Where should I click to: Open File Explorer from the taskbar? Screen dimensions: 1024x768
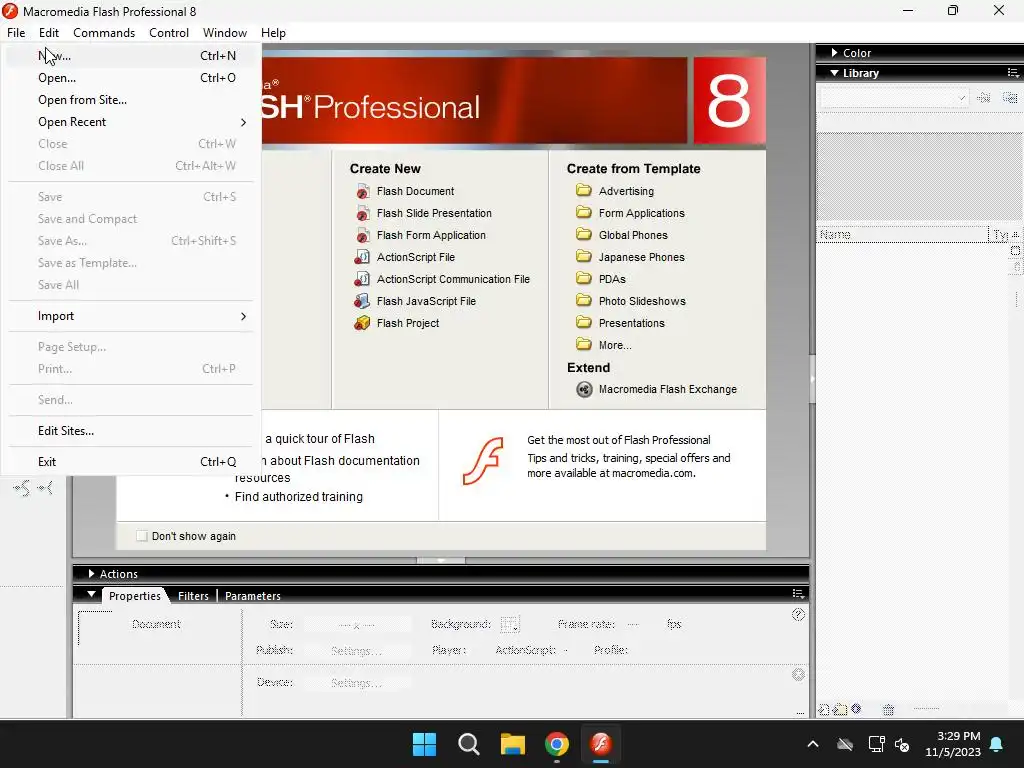point(513,744)
